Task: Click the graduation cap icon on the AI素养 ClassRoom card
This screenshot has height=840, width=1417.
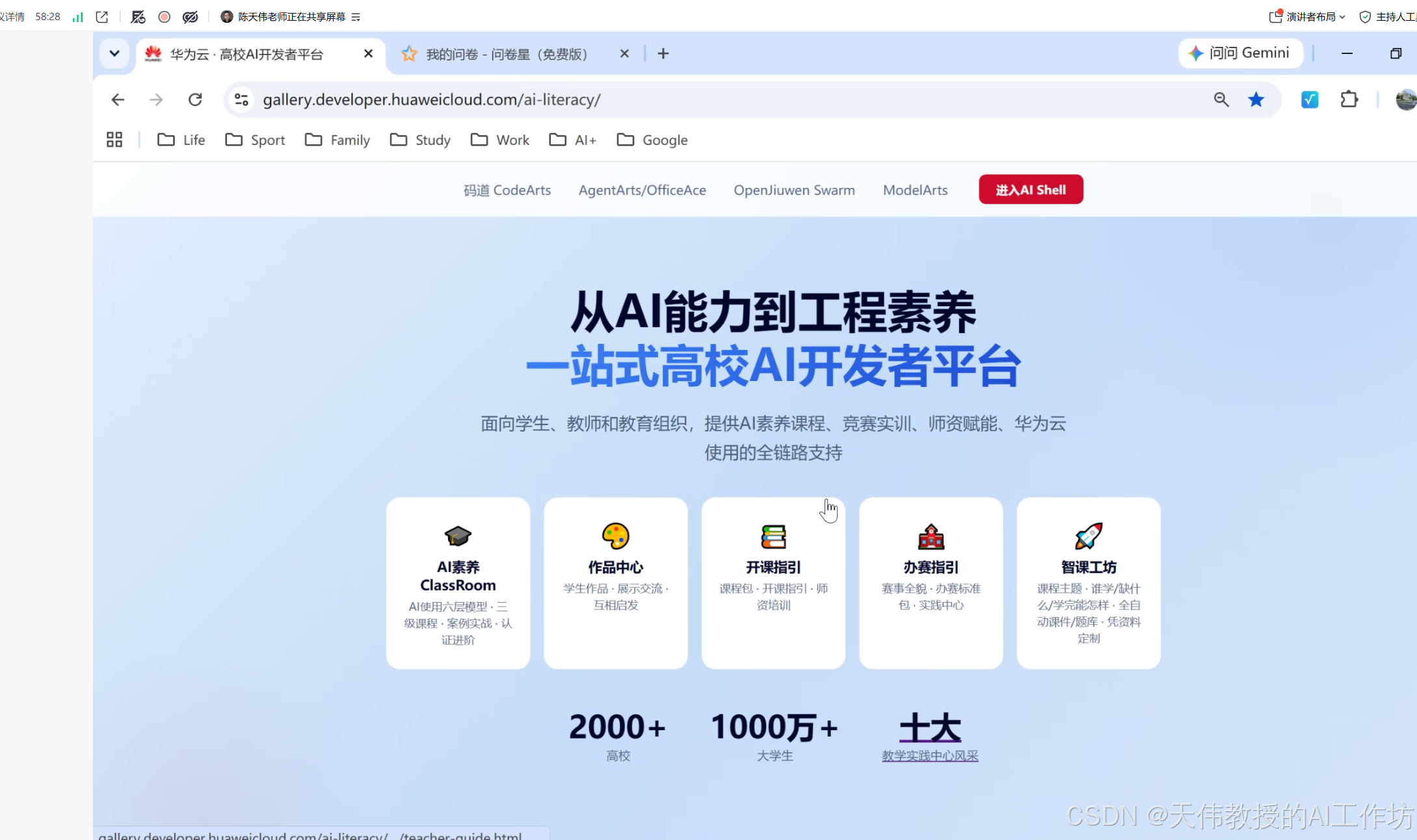Action: point(458,536)
